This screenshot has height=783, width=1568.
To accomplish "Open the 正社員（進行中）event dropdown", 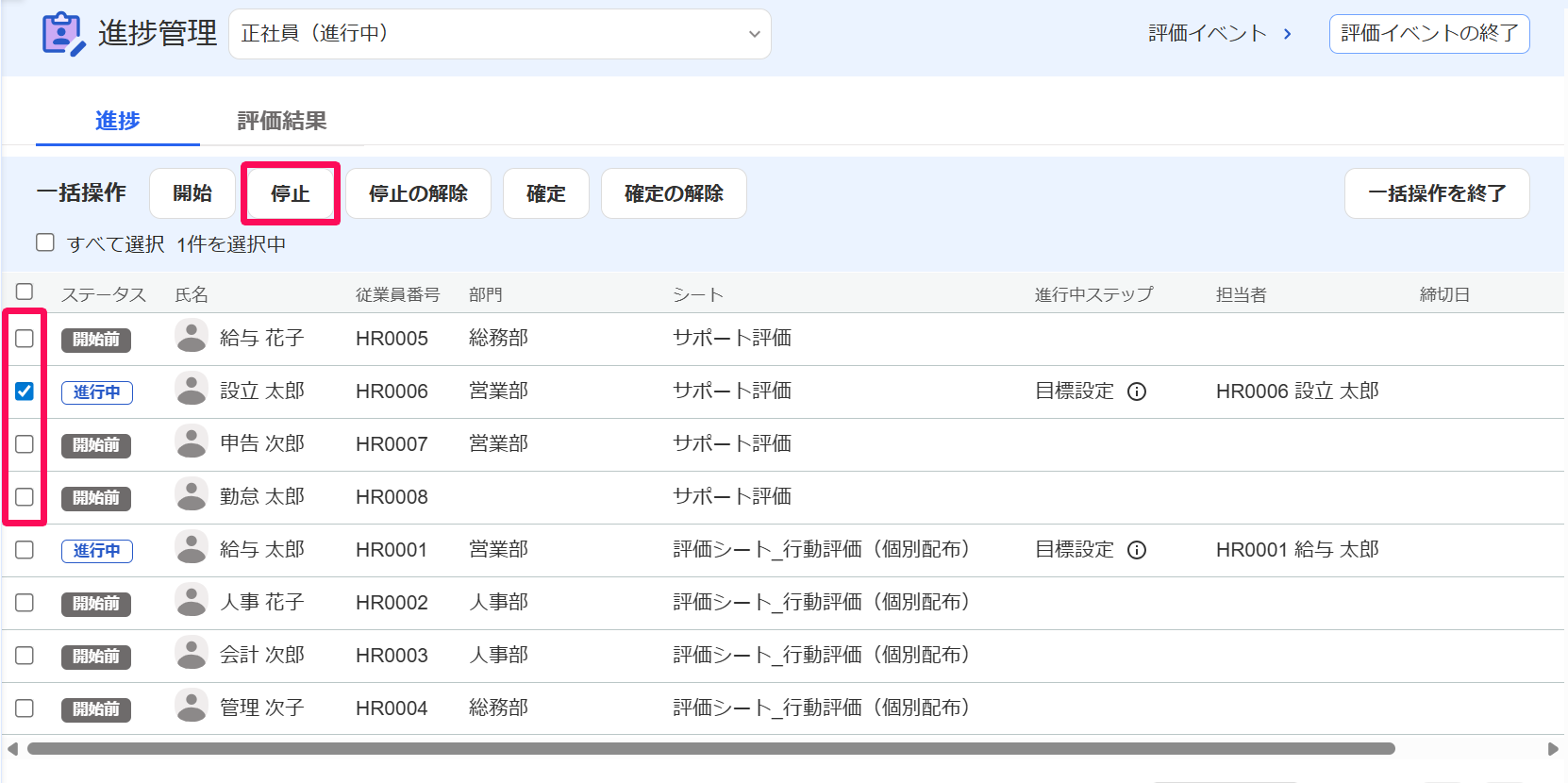I will tap(500, 34).
